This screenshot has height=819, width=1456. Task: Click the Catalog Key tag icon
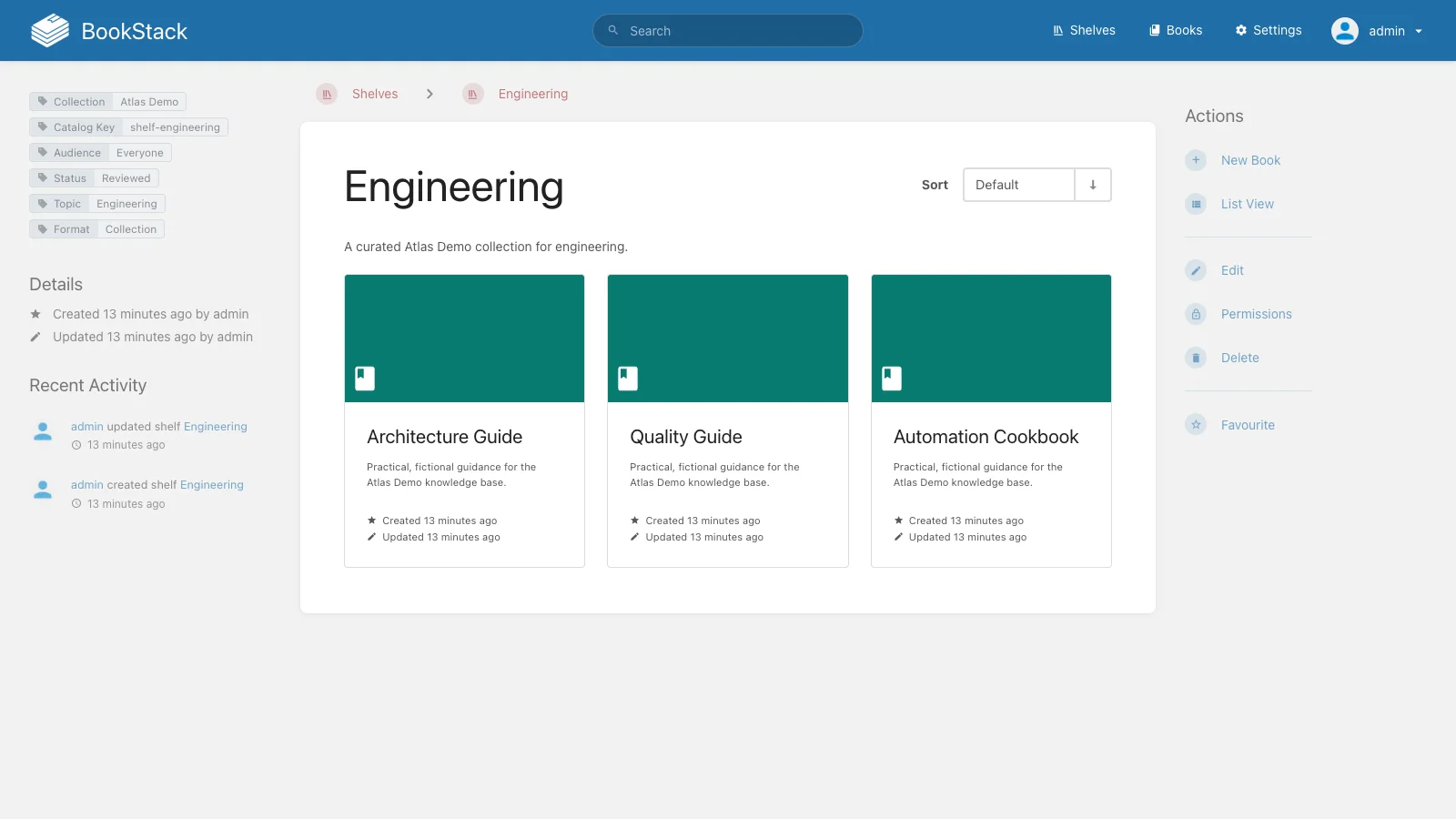tap(42, 127)
